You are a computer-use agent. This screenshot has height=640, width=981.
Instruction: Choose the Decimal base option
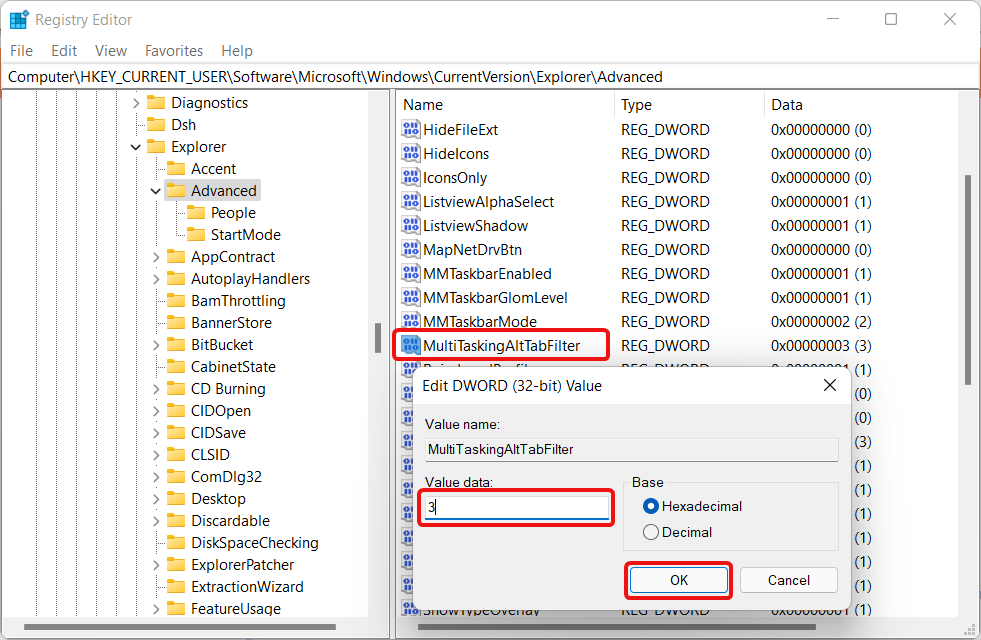[x=651, y=532]
